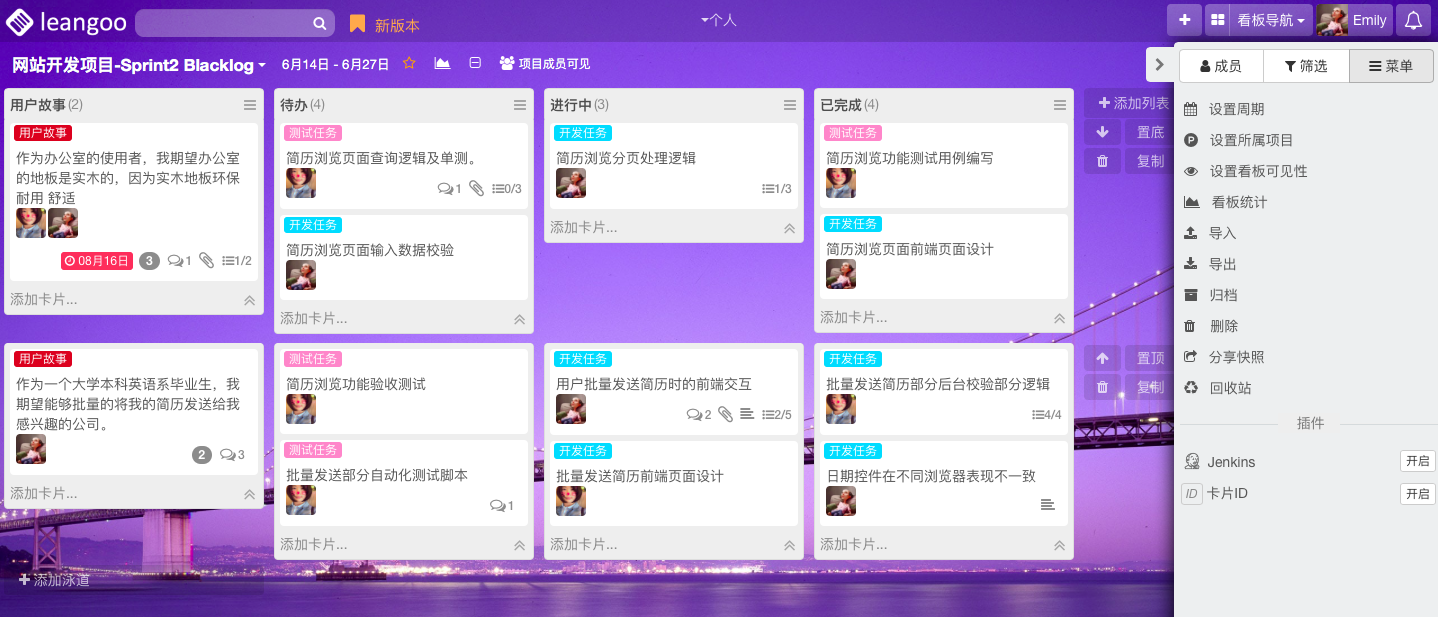Open the 待办 list menu icon
The height and width of the screenshot is (617, 1438).
pos(520,105)
